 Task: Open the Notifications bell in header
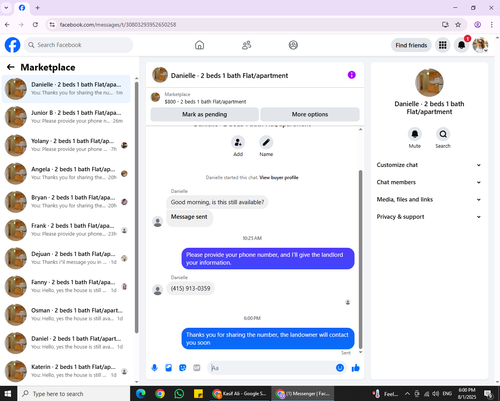(x=461, y=45)
